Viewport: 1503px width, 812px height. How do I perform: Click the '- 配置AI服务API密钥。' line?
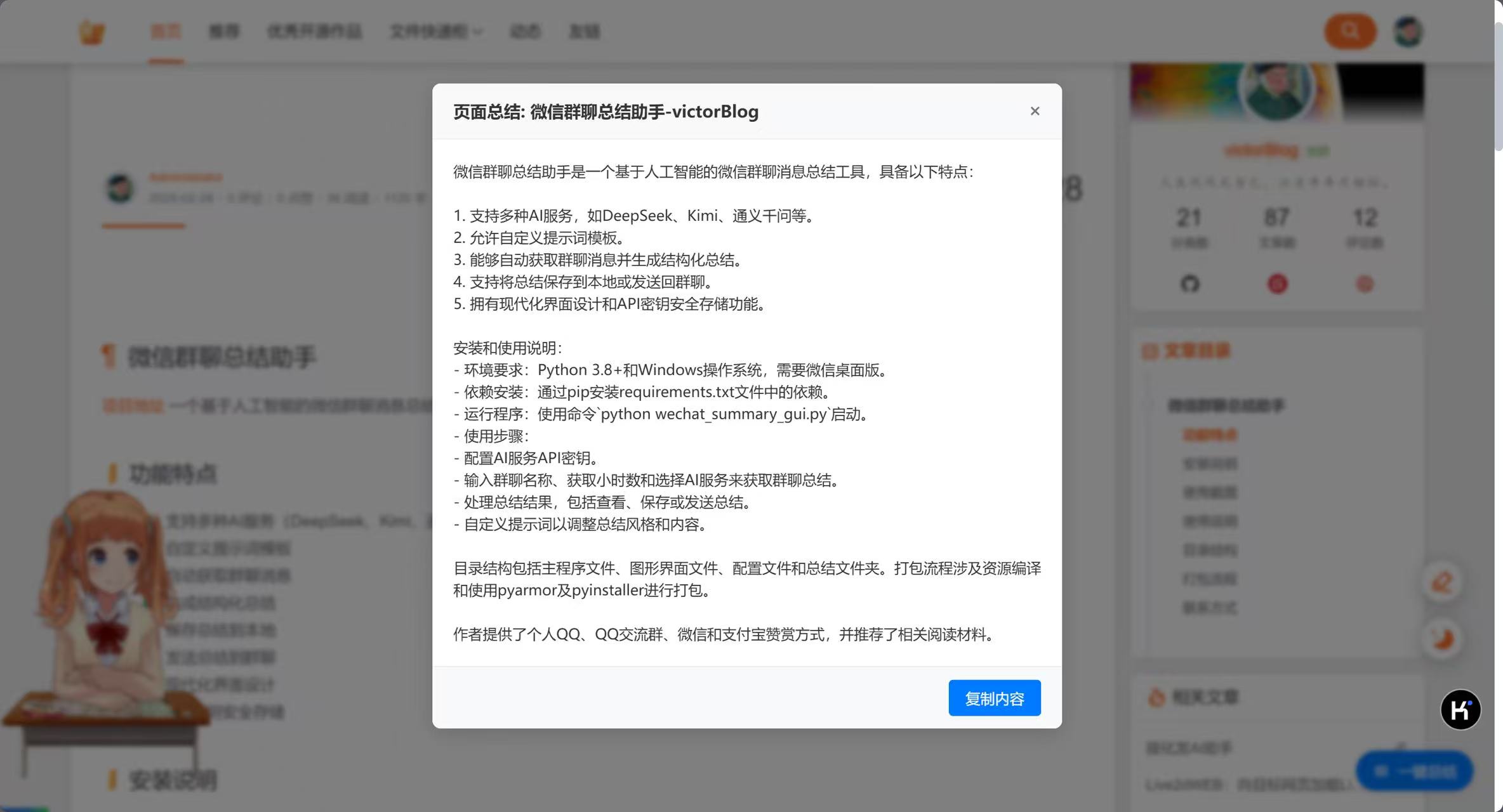point(526,458)
